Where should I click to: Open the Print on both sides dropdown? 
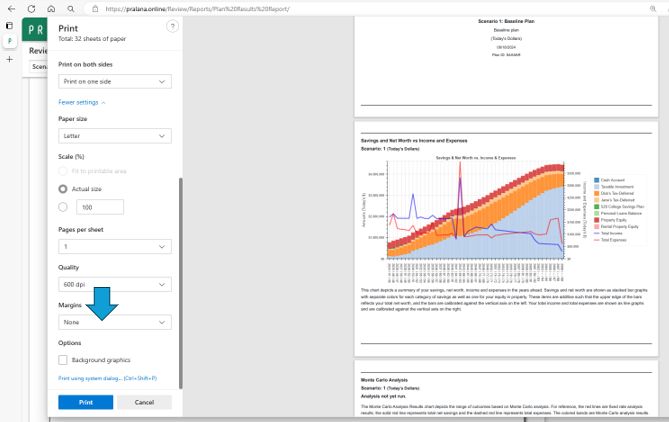click(x=115, y=81)
